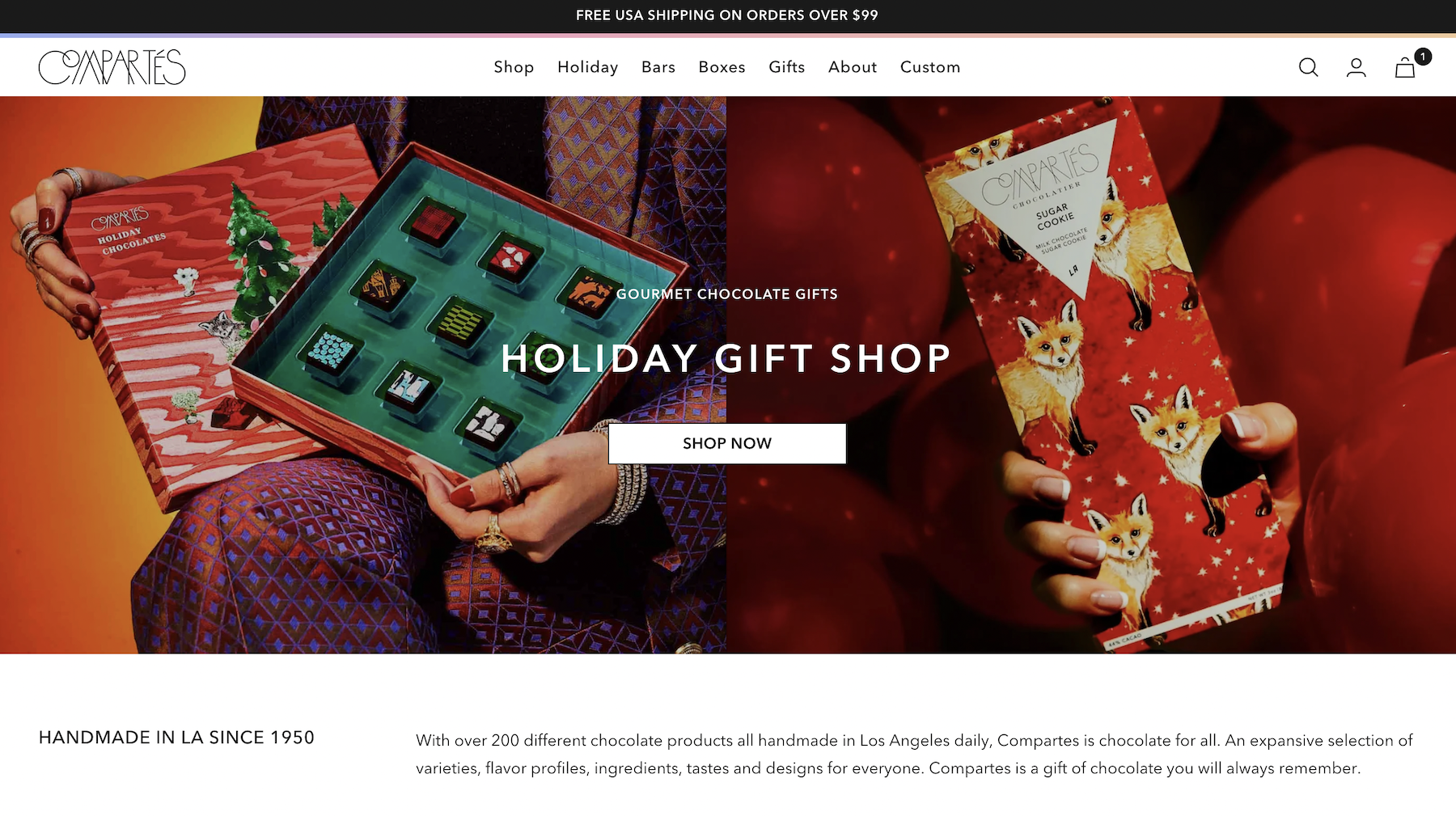Go to Bars in navigation
1456x816 pixels.
658,67
